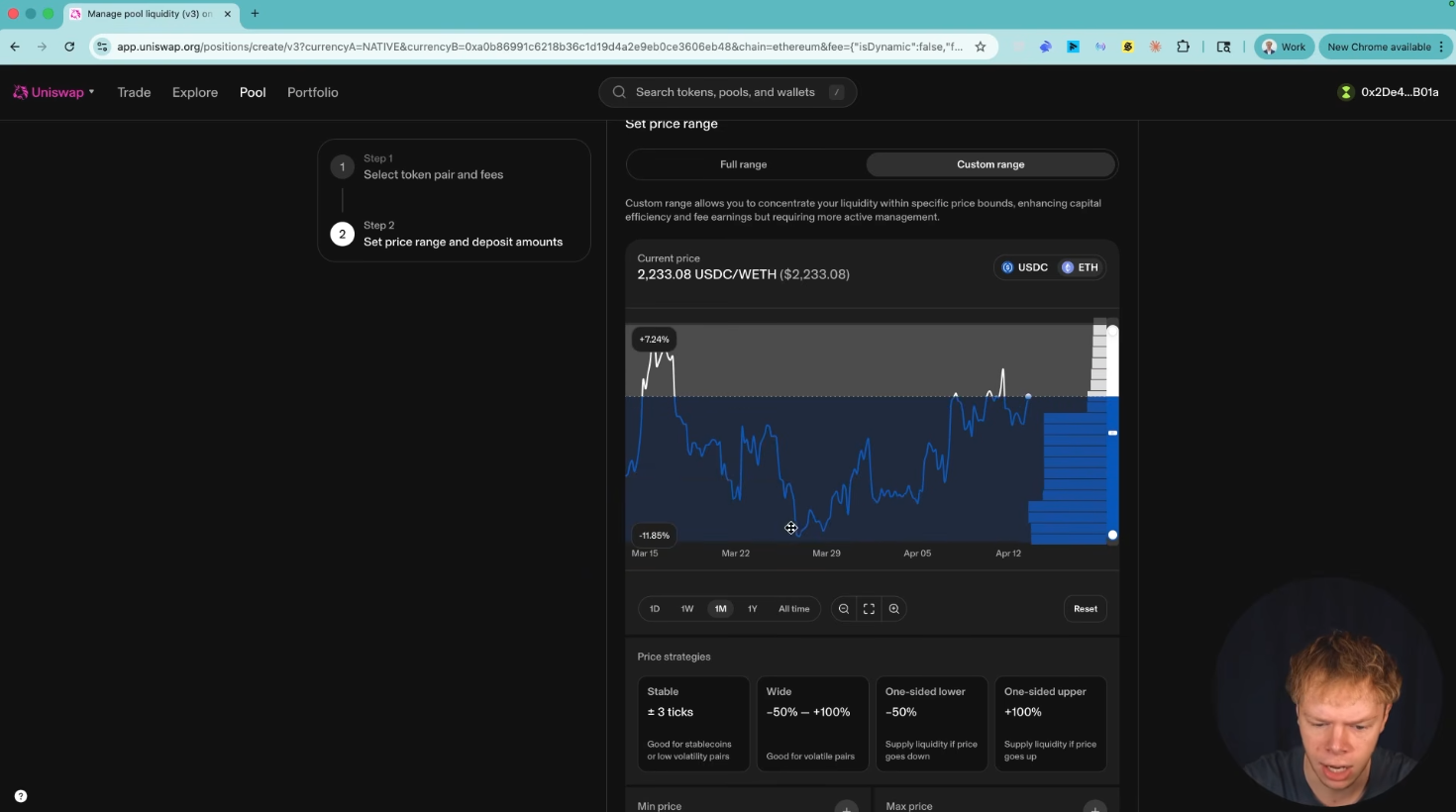Pick the One-sided lower −50% strategy
Screen dimensions: 1456x812
click(931, 723)
